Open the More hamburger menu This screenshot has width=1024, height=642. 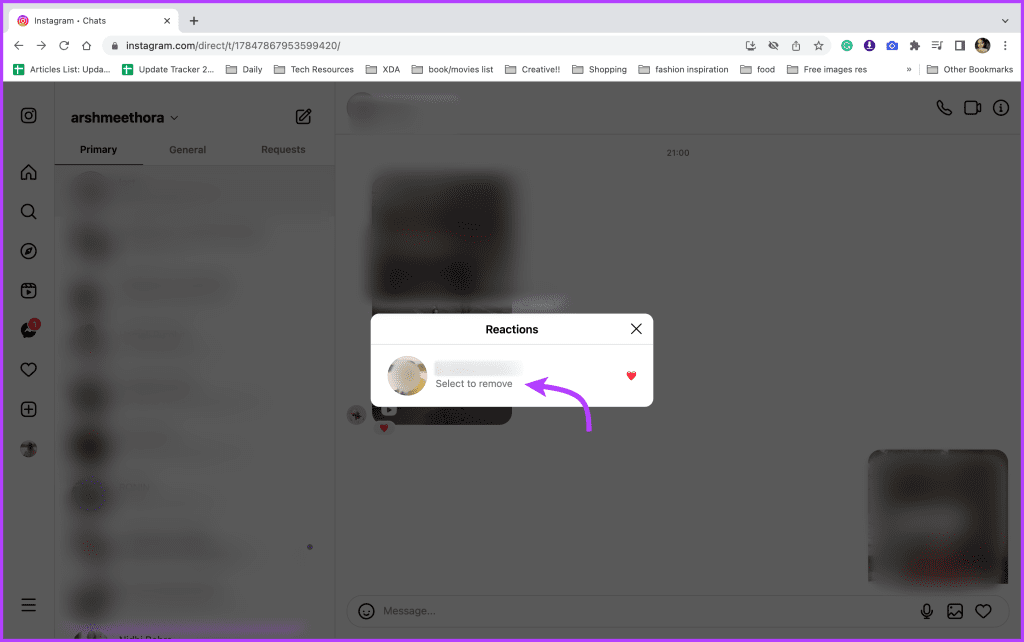click(x=28, y=605)
